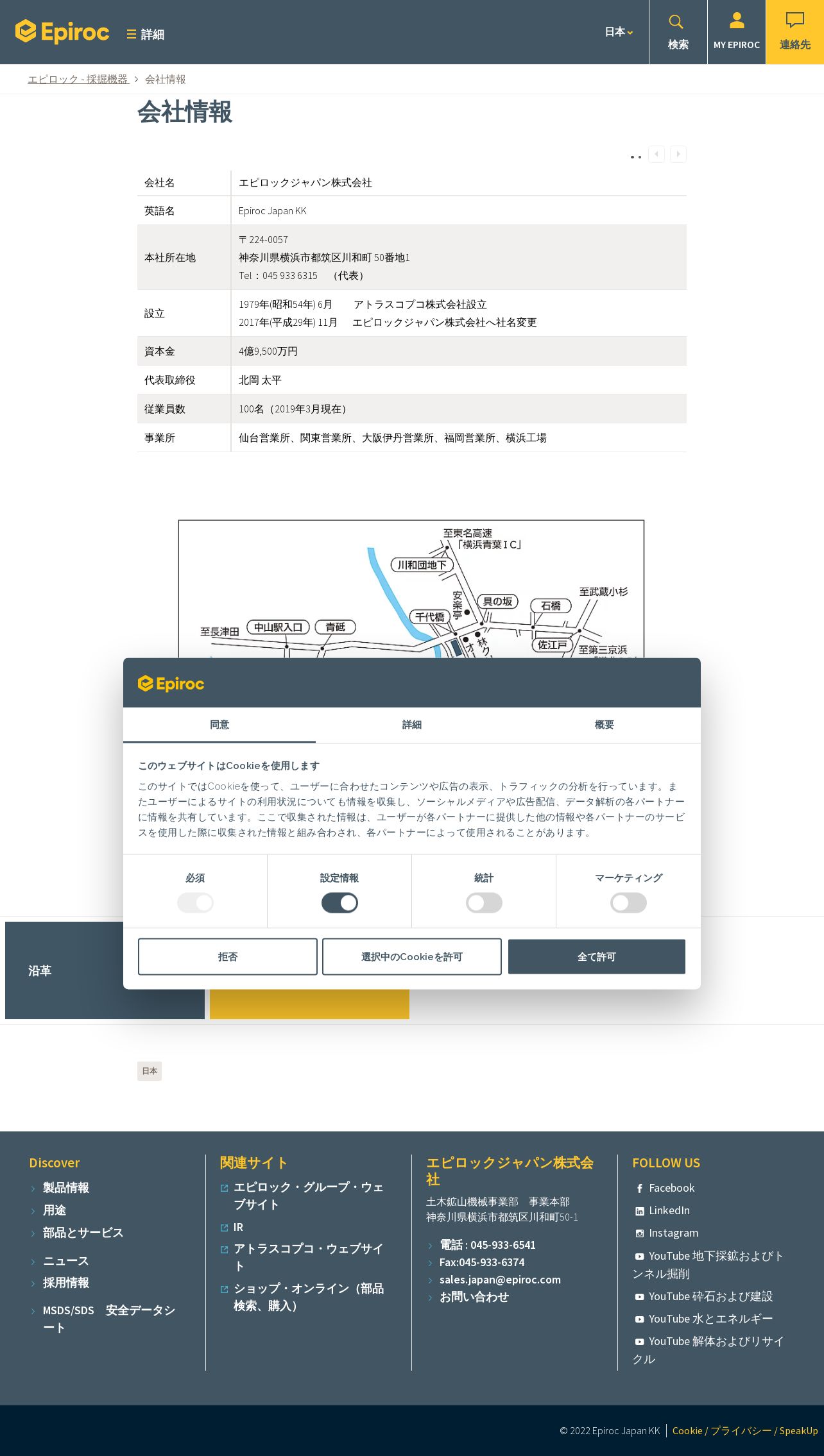Click the LinkedIn icon
This screenshot has width=824, height=1456.
(639, 1211)
